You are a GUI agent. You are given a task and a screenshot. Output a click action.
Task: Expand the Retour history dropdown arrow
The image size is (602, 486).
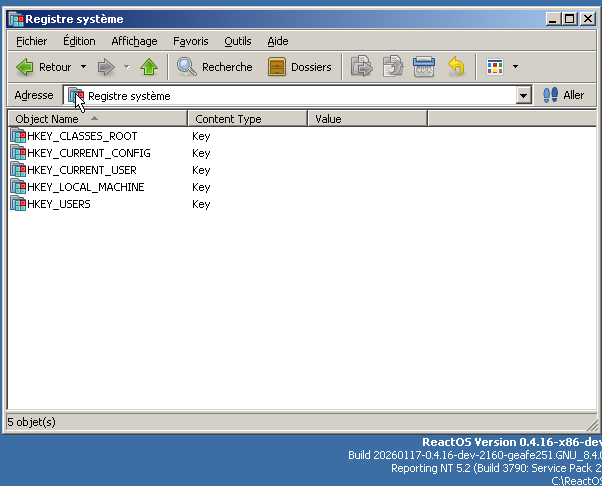[83, 67]
